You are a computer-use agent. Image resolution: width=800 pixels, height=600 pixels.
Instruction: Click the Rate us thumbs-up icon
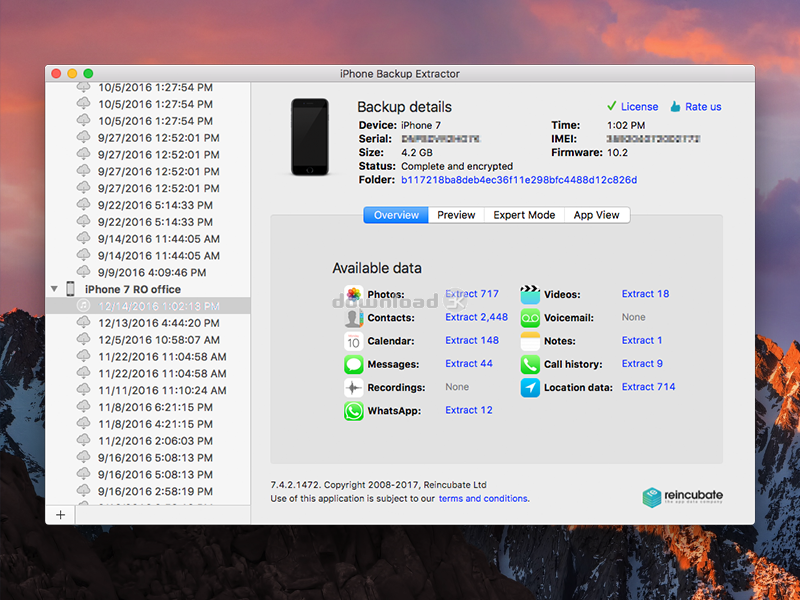[x=676, y=106]
